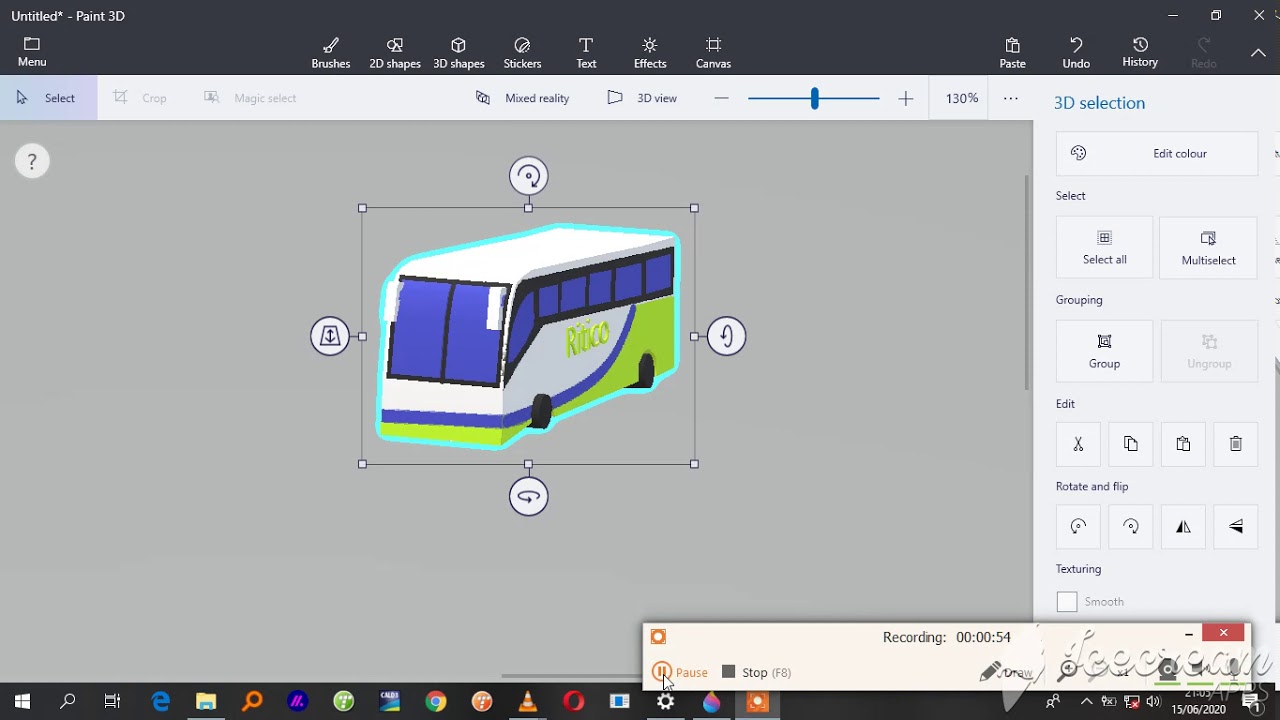
Task: Rotate the object left
Action: point(1078,527)
